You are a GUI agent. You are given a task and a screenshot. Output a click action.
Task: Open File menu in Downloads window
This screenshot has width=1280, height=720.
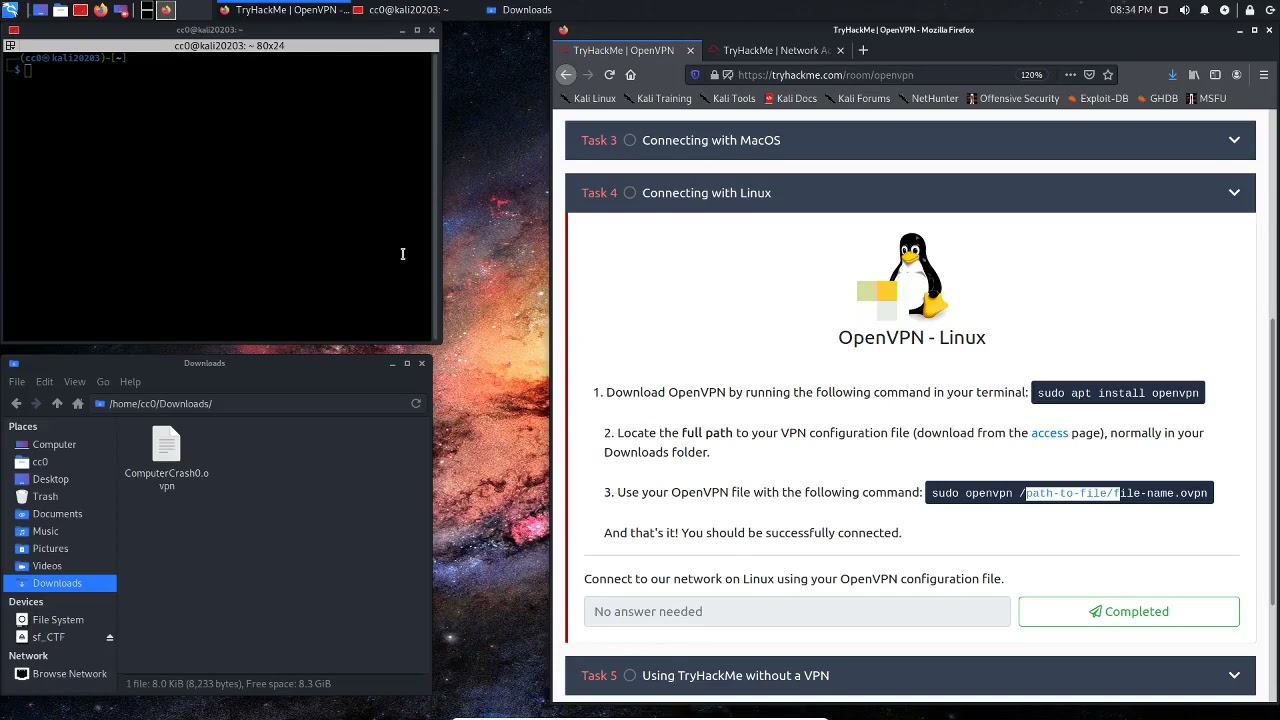click(17, 382)
